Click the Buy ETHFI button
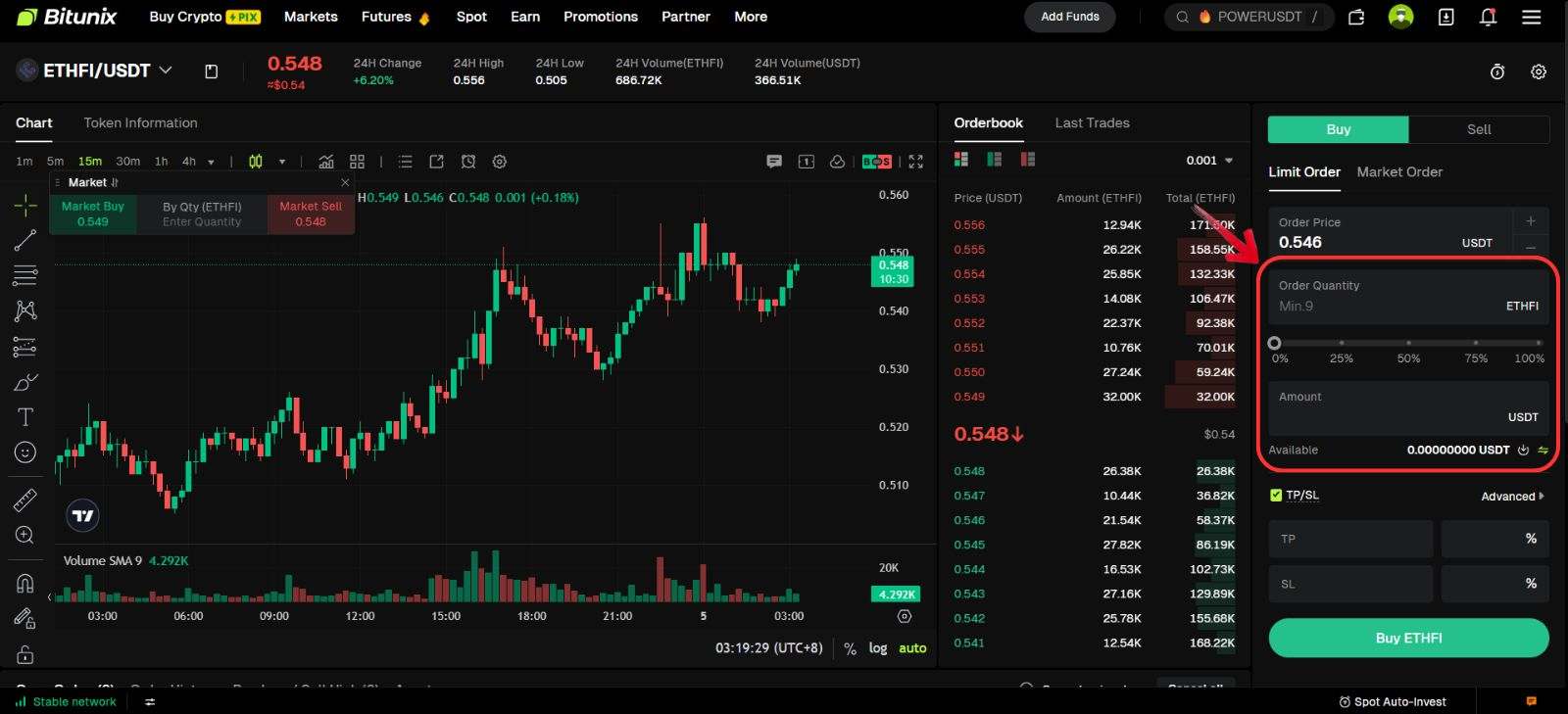1568x714 pixels. 1408,638
